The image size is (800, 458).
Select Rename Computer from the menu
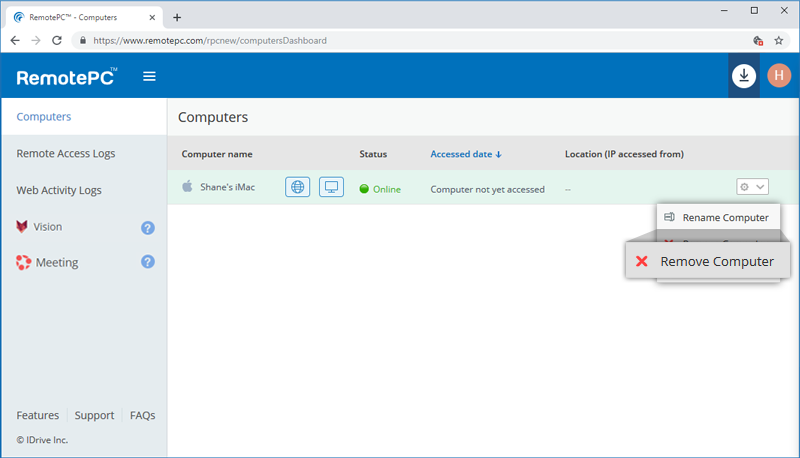(718, 217)
